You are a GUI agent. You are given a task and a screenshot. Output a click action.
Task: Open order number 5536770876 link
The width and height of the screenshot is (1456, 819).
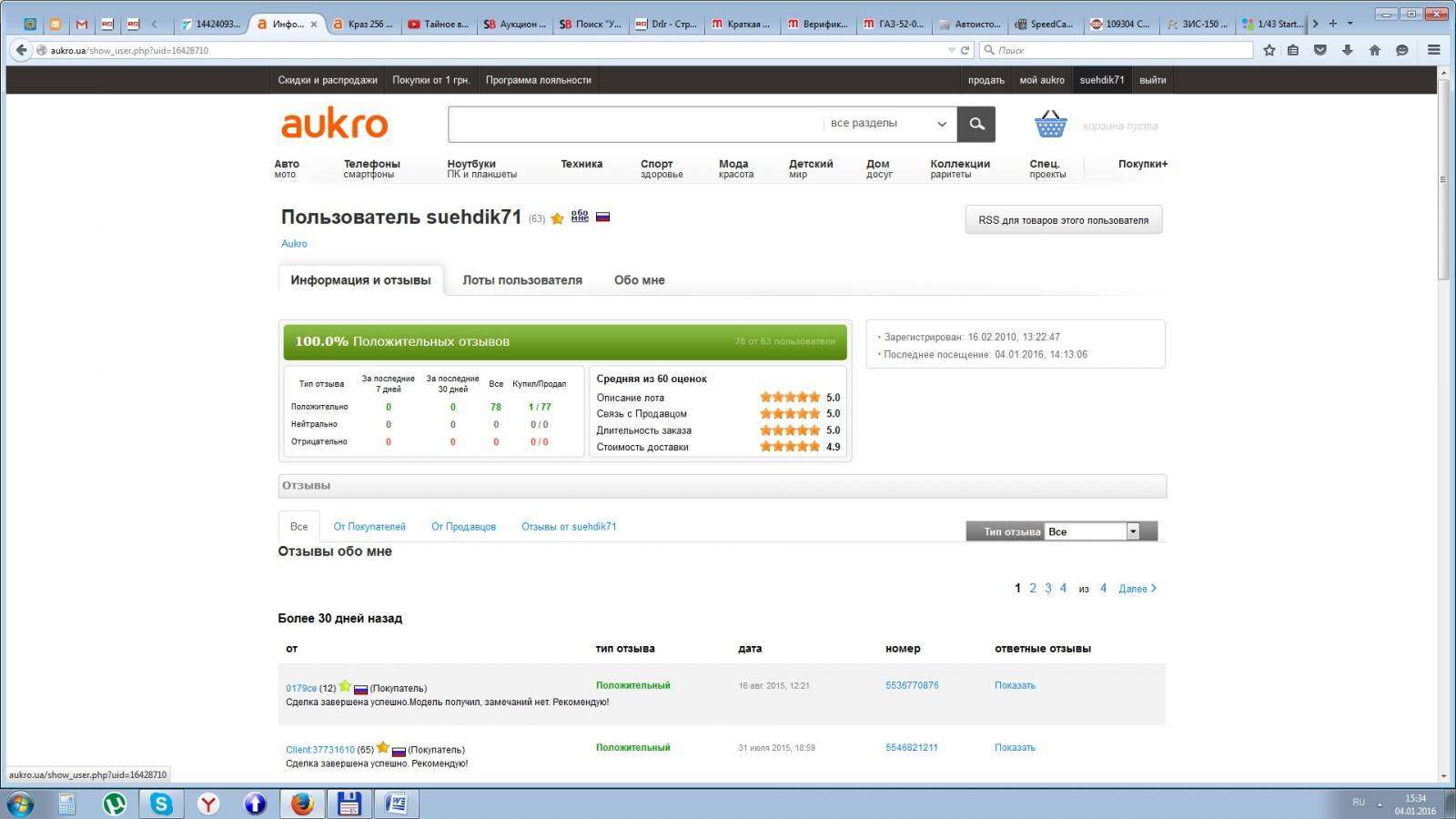[912, 685]
